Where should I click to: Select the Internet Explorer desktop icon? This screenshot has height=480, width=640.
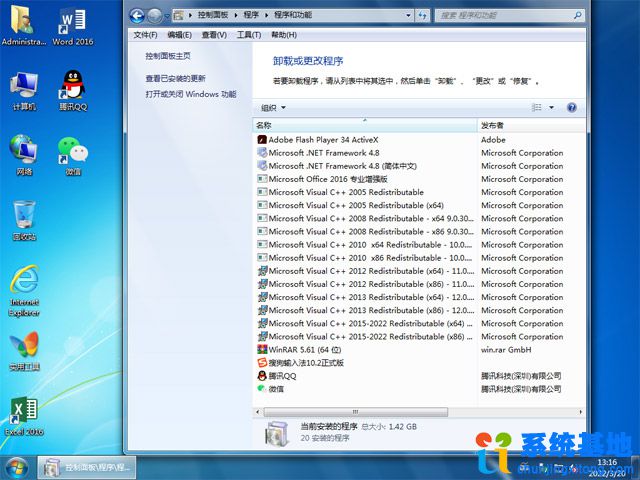24,291
